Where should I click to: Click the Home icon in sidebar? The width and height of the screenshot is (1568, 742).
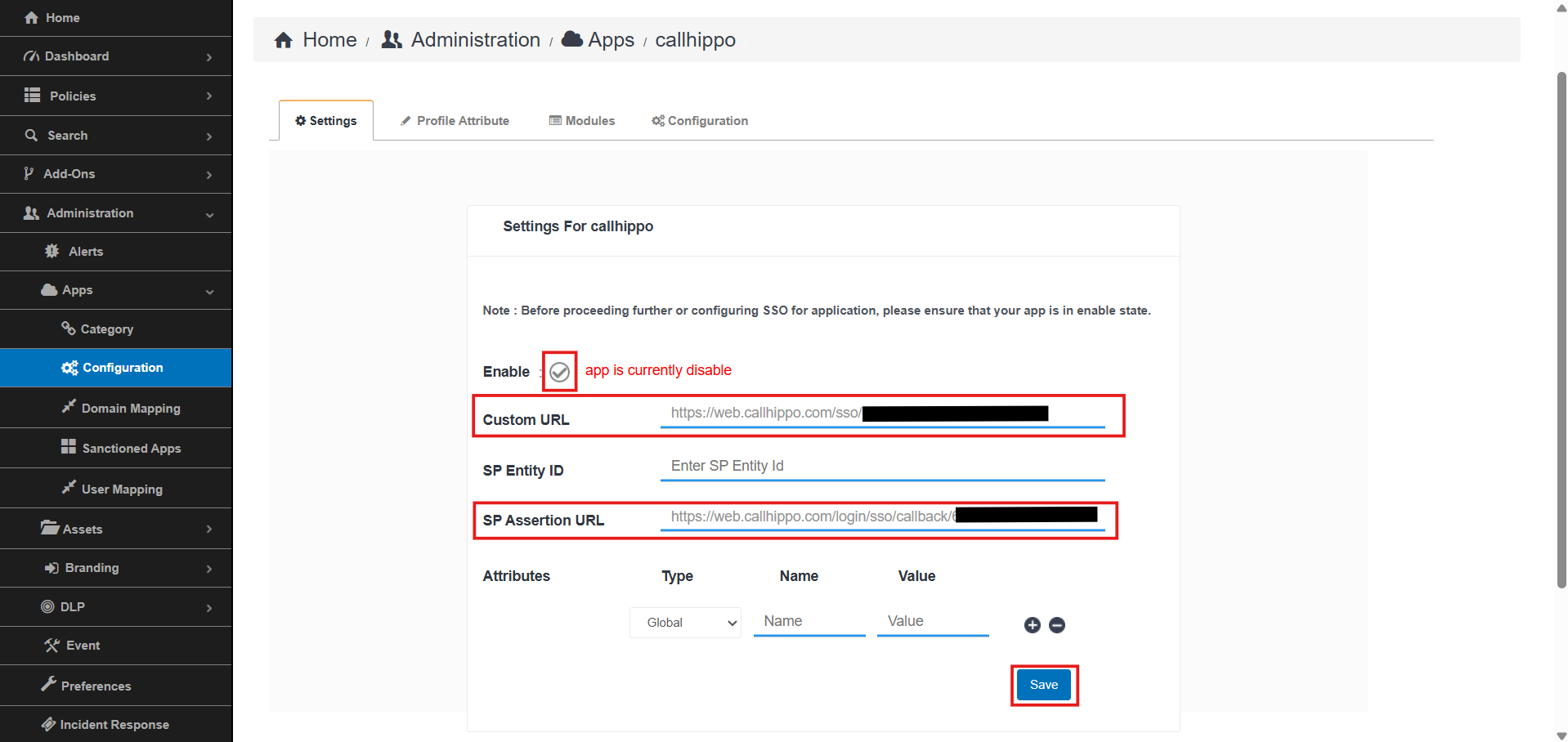[x=31, y=17]
